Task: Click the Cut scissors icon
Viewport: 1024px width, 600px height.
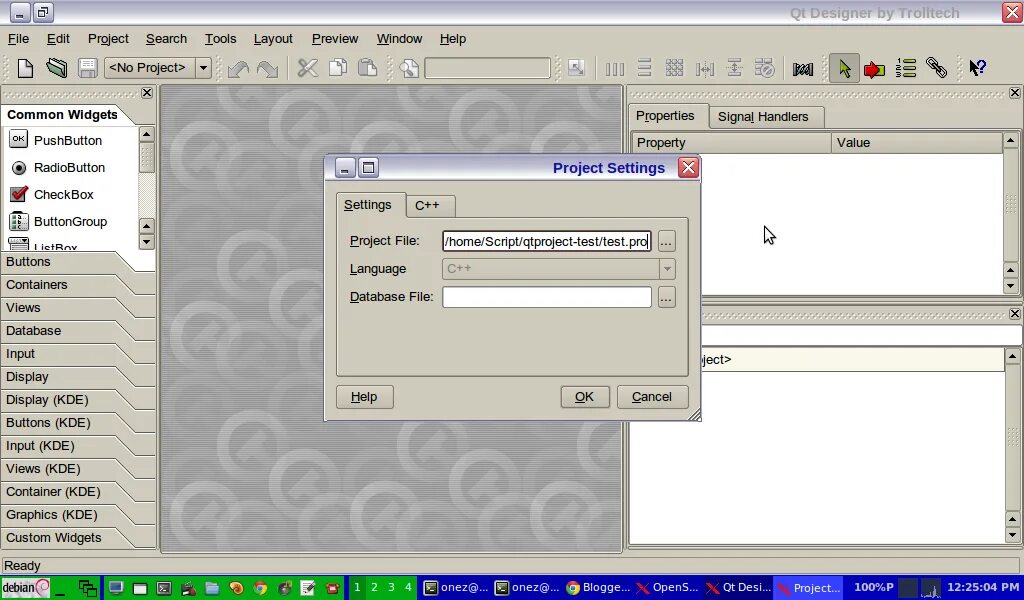Action: coord(307,68)
